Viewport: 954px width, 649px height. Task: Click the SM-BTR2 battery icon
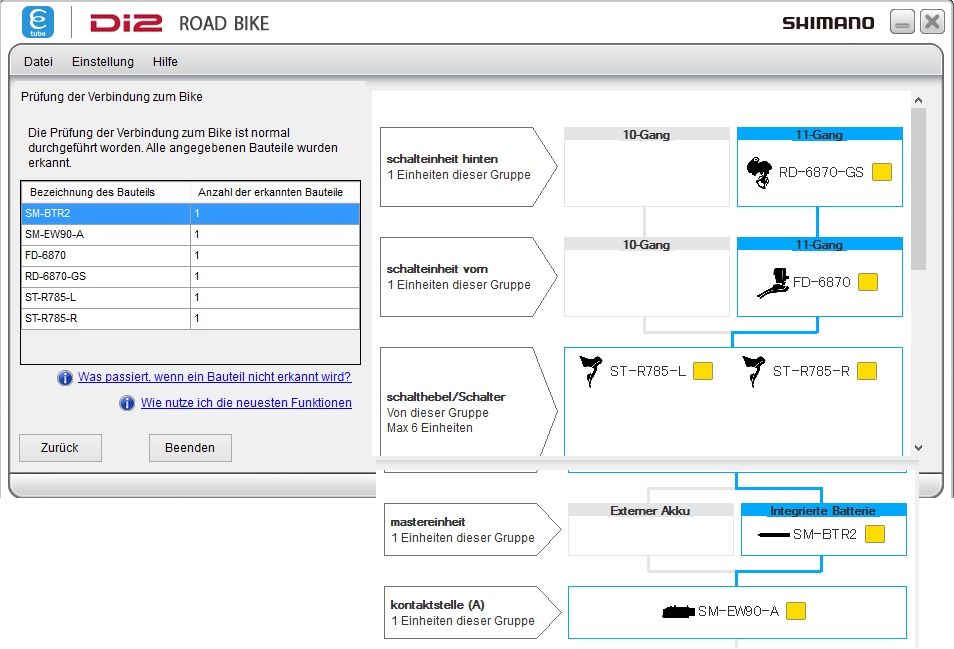[773, 535]
